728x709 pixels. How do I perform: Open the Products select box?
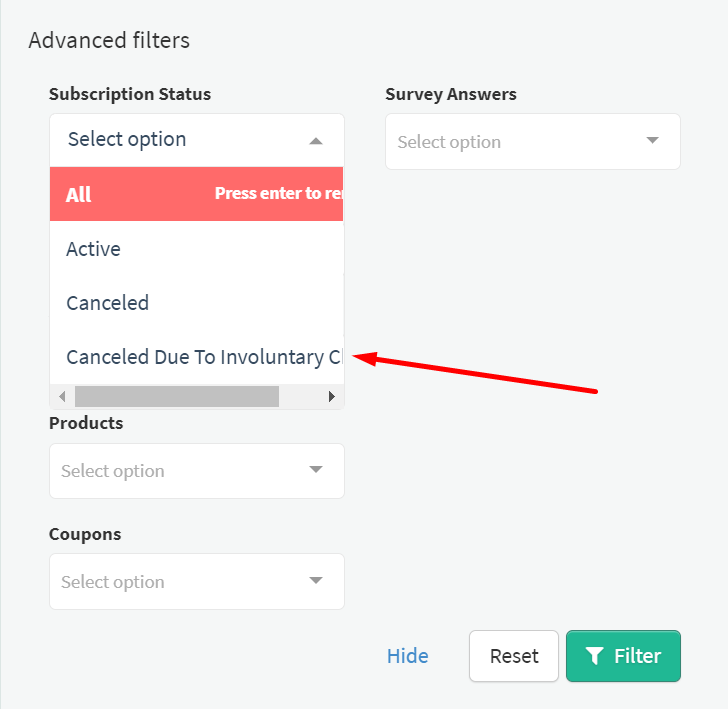coord(197,471)
